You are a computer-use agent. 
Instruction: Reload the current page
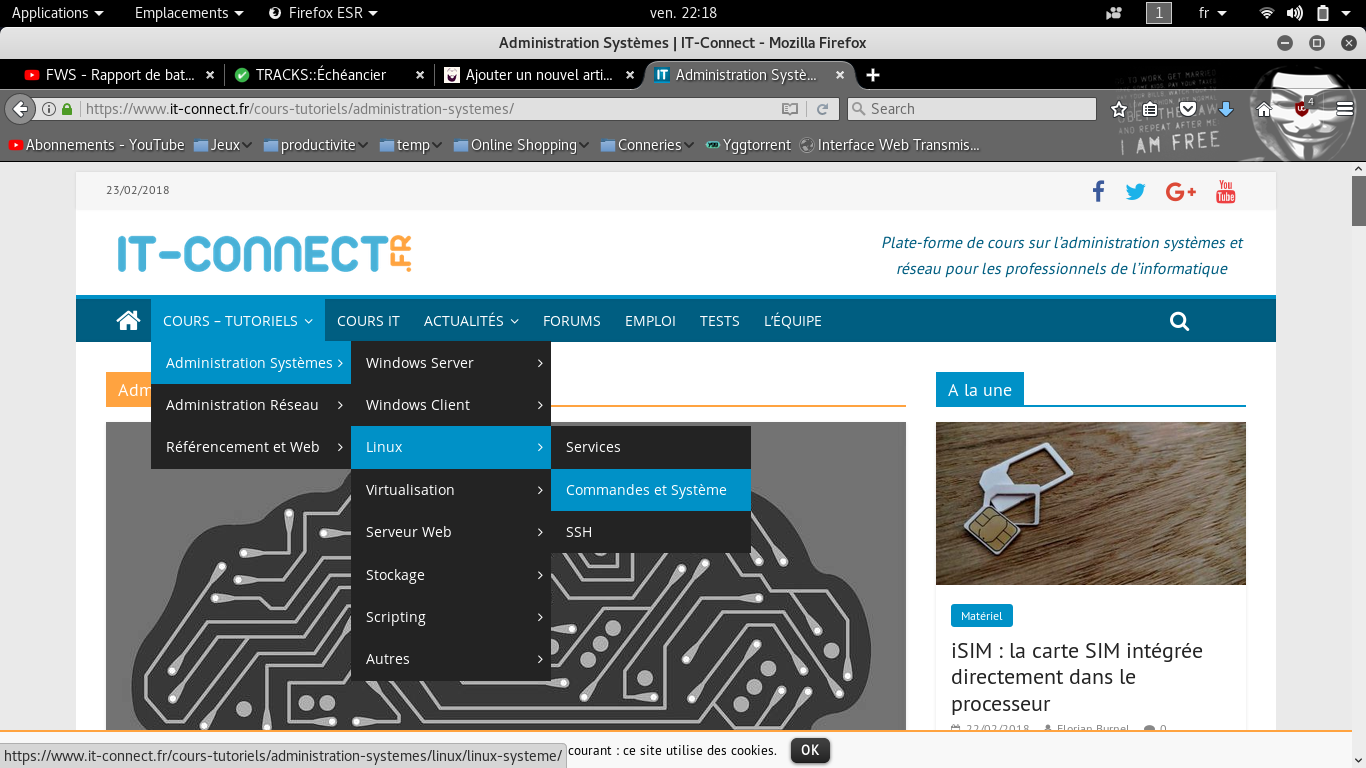click(822, 109)
